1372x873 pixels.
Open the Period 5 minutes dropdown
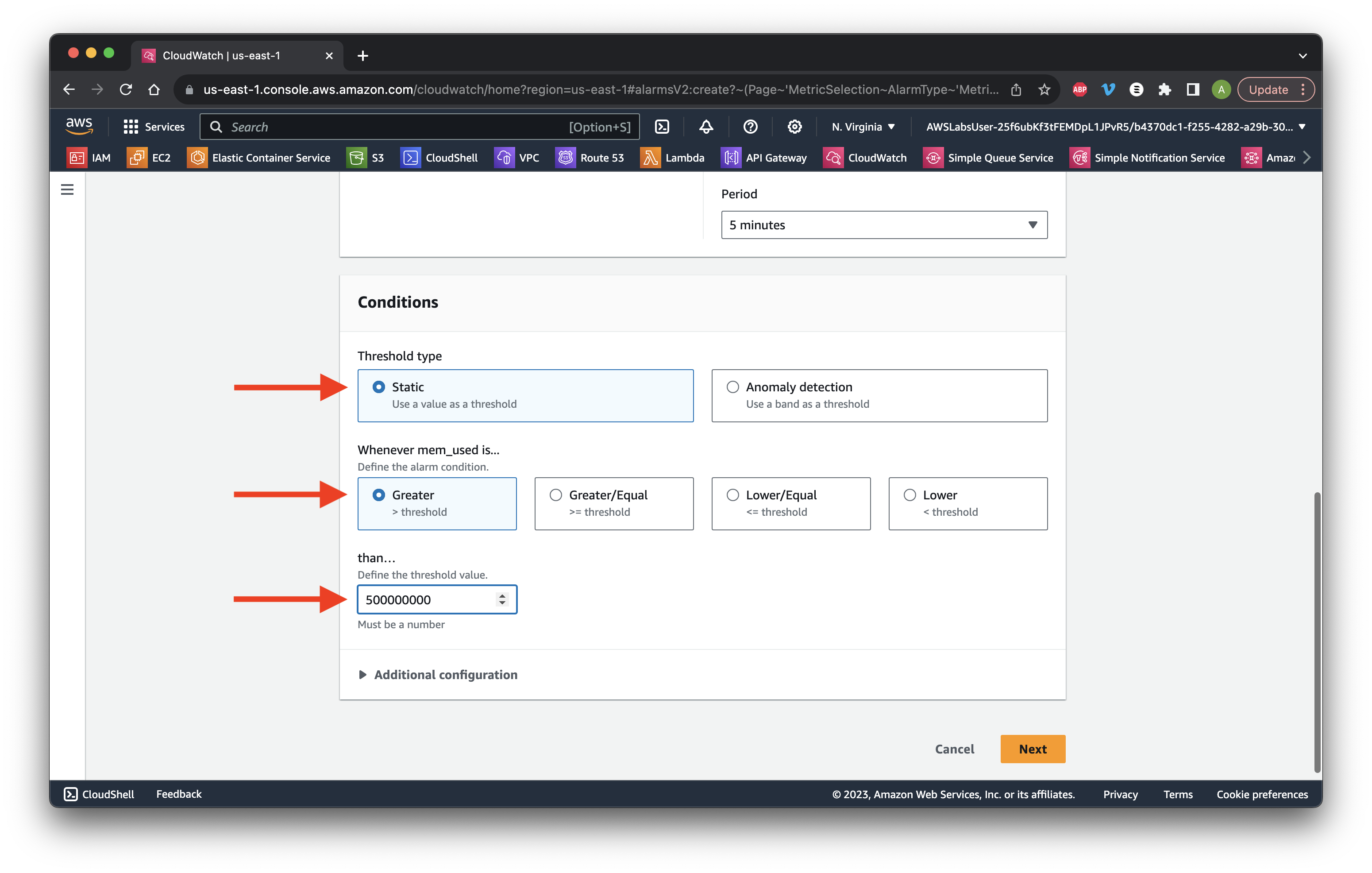click(x=884, y=224)
